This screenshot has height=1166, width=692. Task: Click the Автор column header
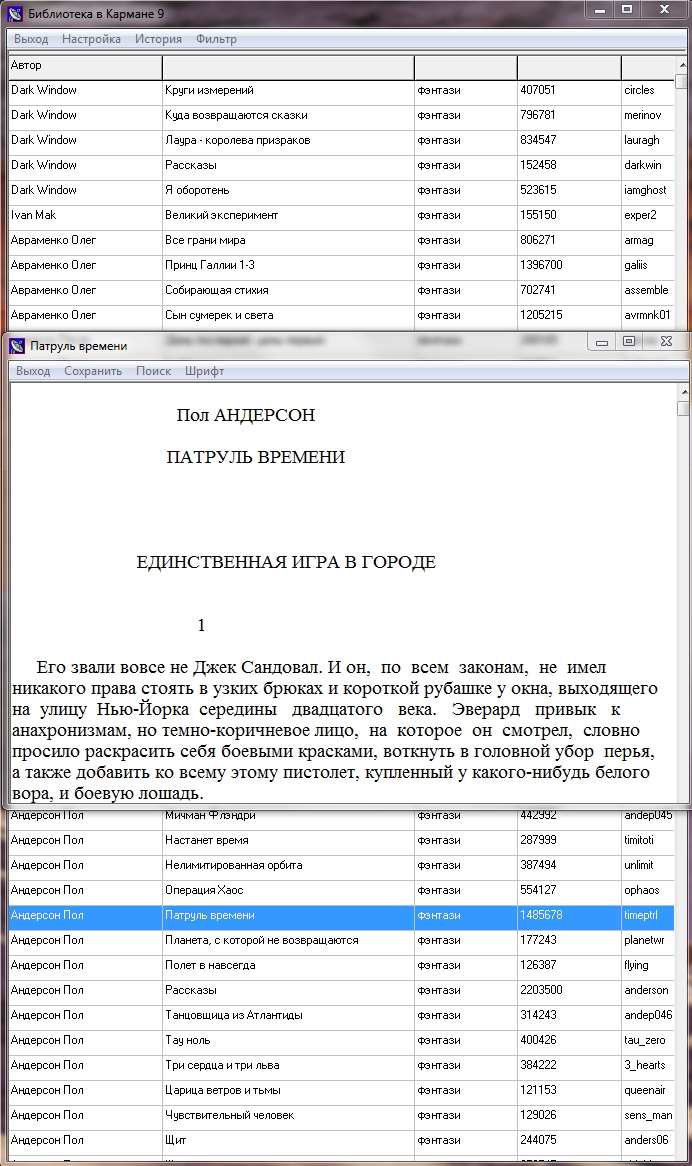[x=85, y=66]
